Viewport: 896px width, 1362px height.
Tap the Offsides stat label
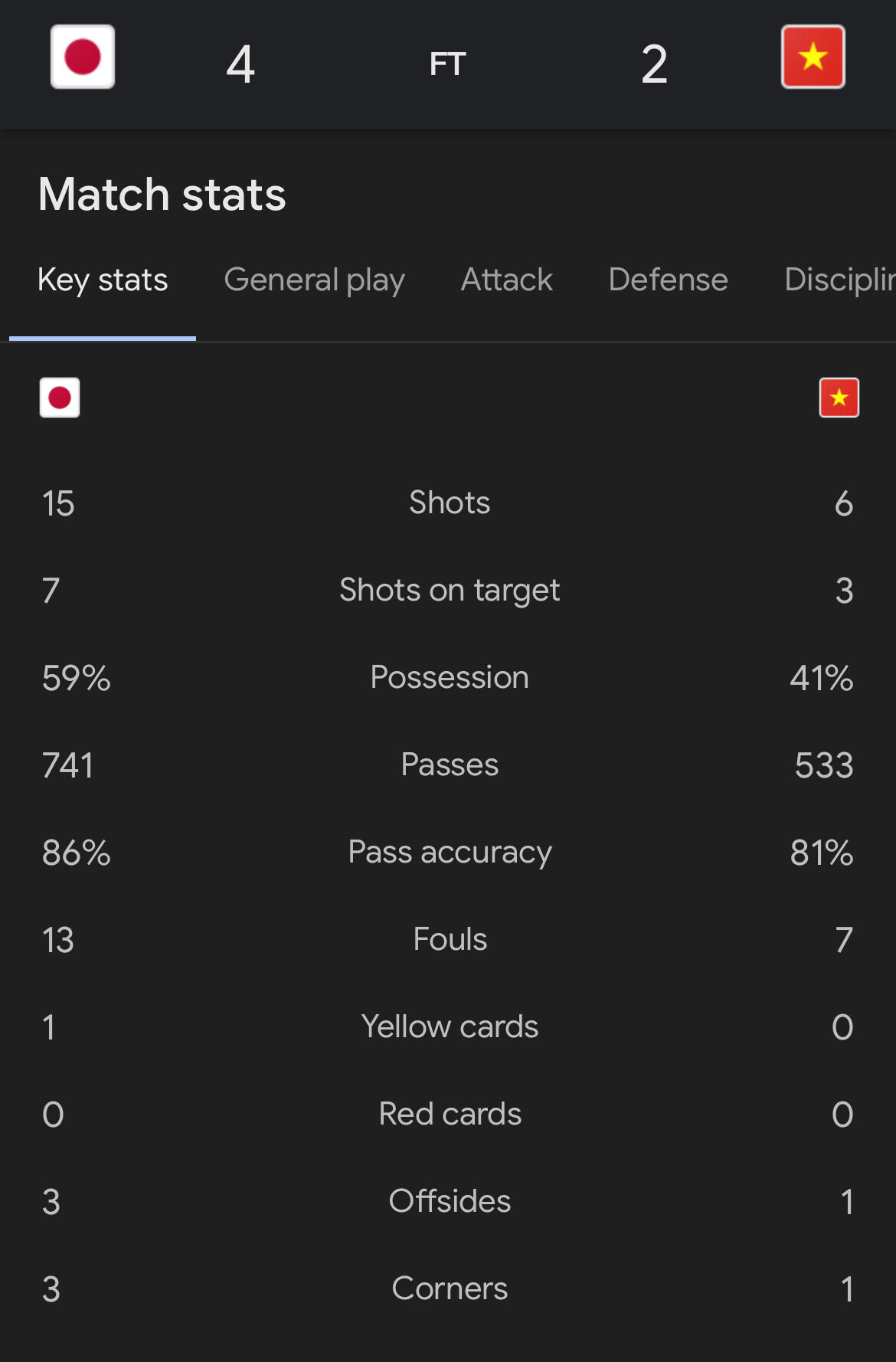[450, 1202]
